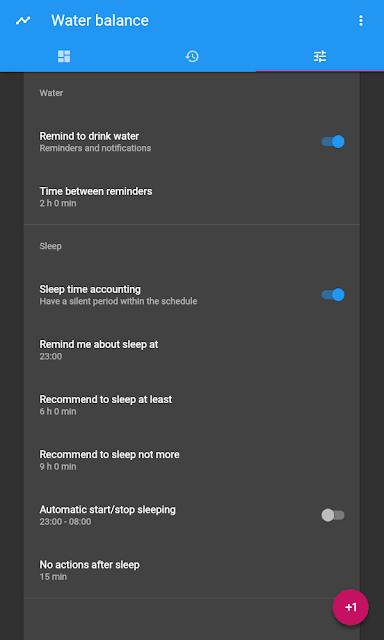
Task: Disable the Remind to drink water switch
Action: pos(333,142)
